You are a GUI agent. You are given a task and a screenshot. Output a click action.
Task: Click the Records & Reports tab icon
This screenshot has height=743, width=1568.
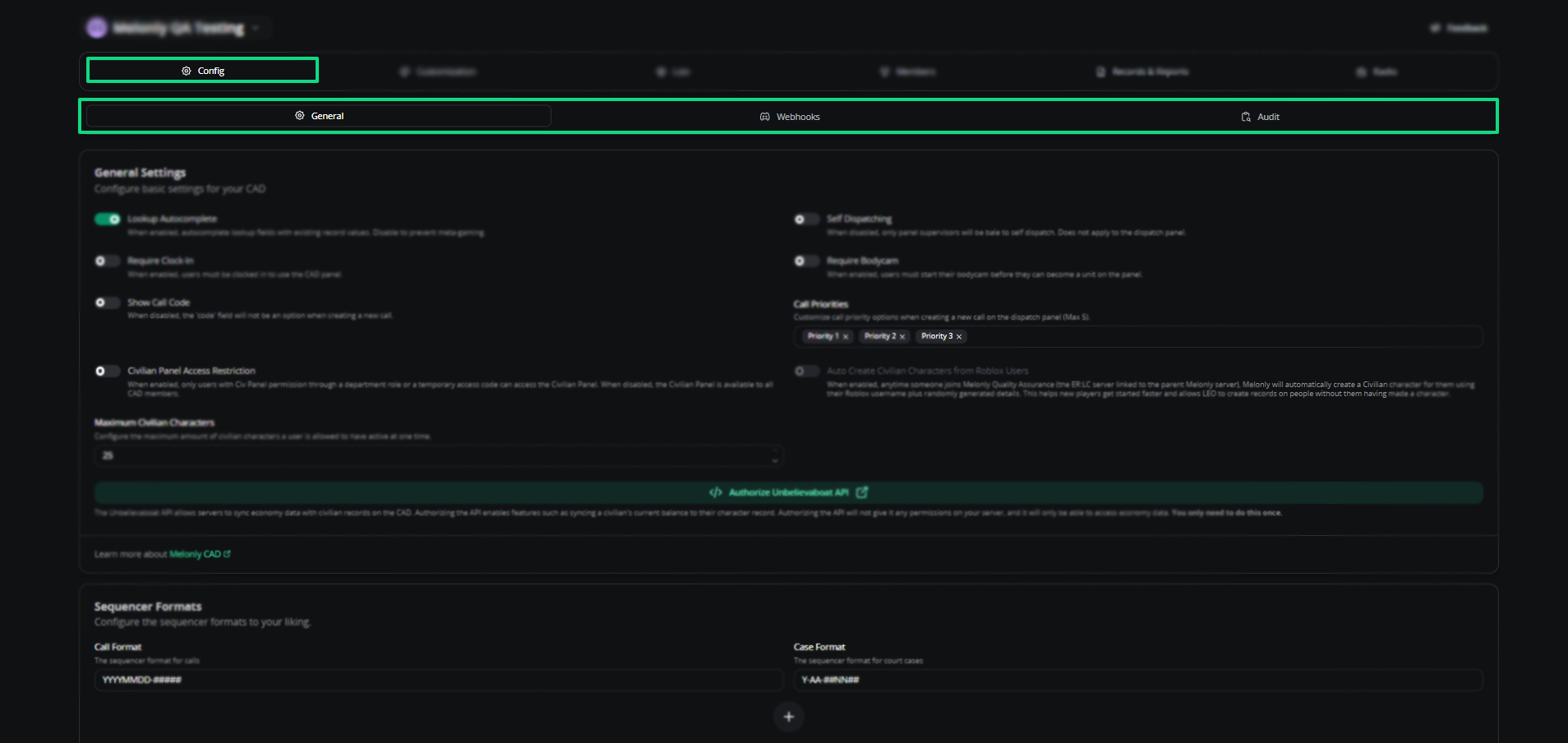1101,72
